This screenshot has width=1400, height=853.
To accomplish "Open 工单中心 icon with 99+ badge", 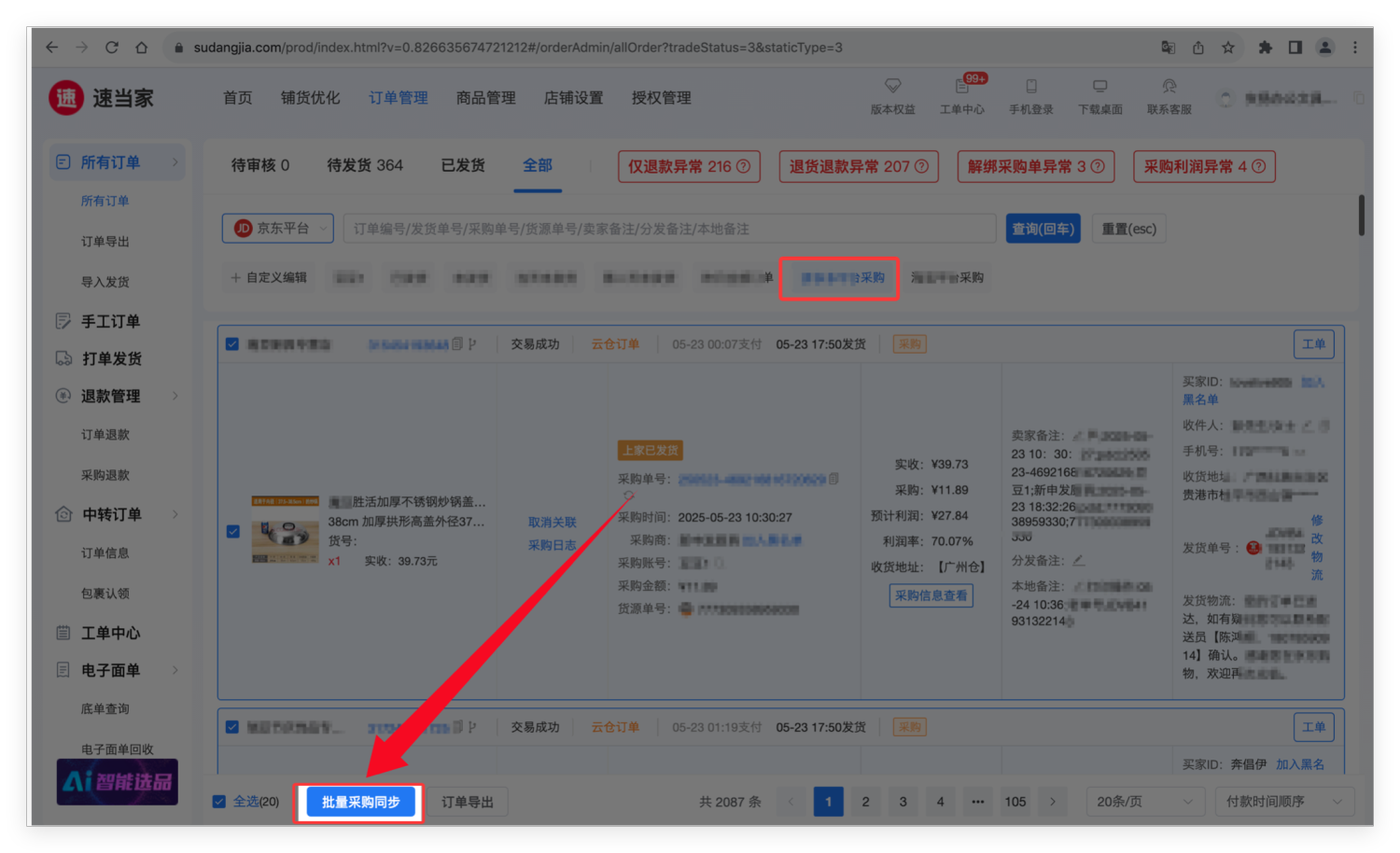I will [x=962, y=87].
